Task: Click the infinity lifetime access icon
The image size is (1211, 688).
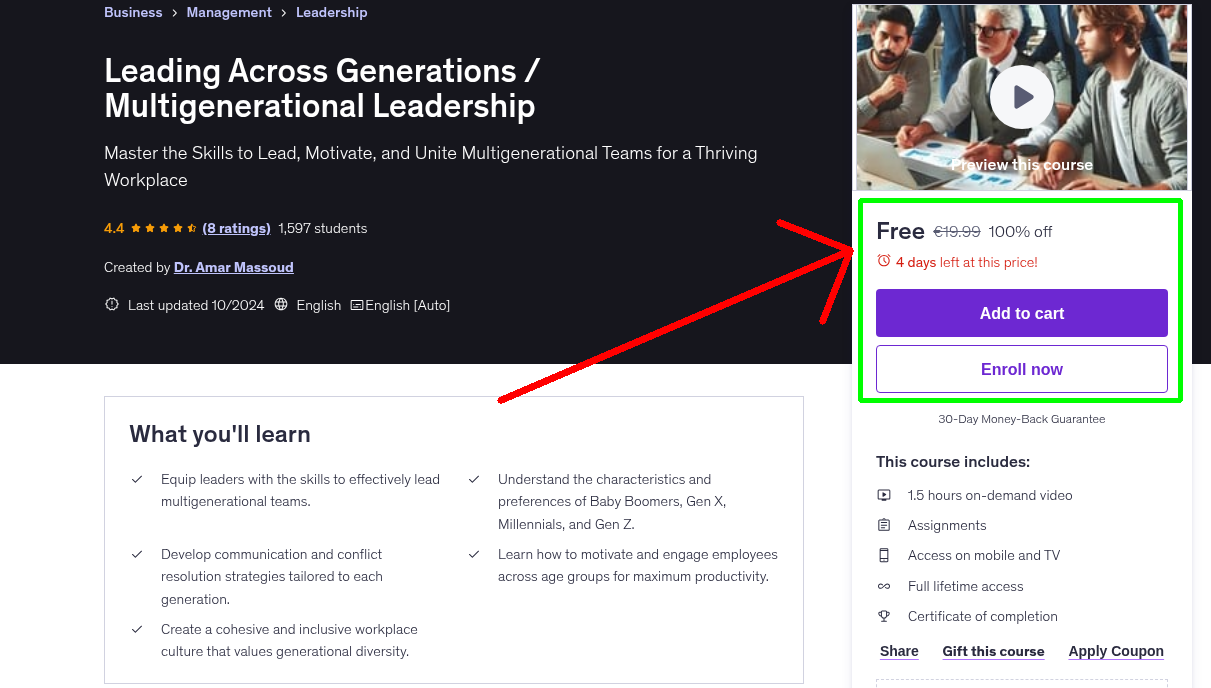Action: 884,586
